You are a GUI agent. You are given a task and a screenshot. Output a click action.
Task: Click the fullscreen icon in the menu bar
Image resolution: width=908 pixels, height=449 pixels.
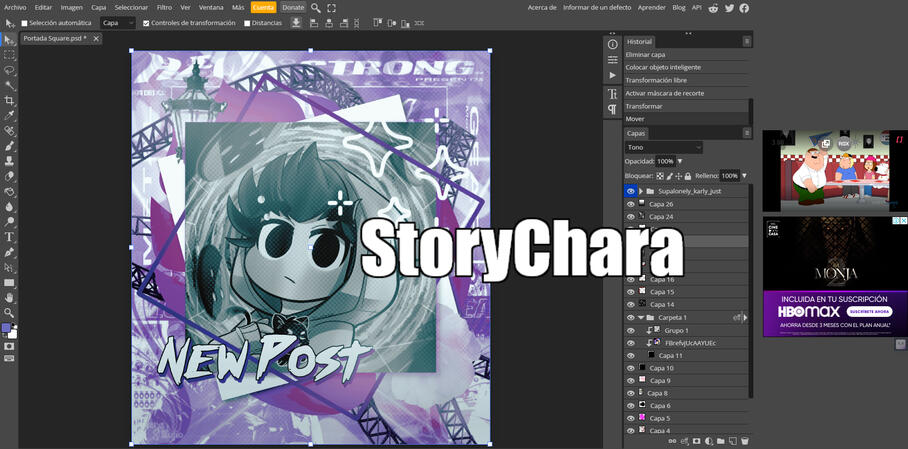pos(332,8)
